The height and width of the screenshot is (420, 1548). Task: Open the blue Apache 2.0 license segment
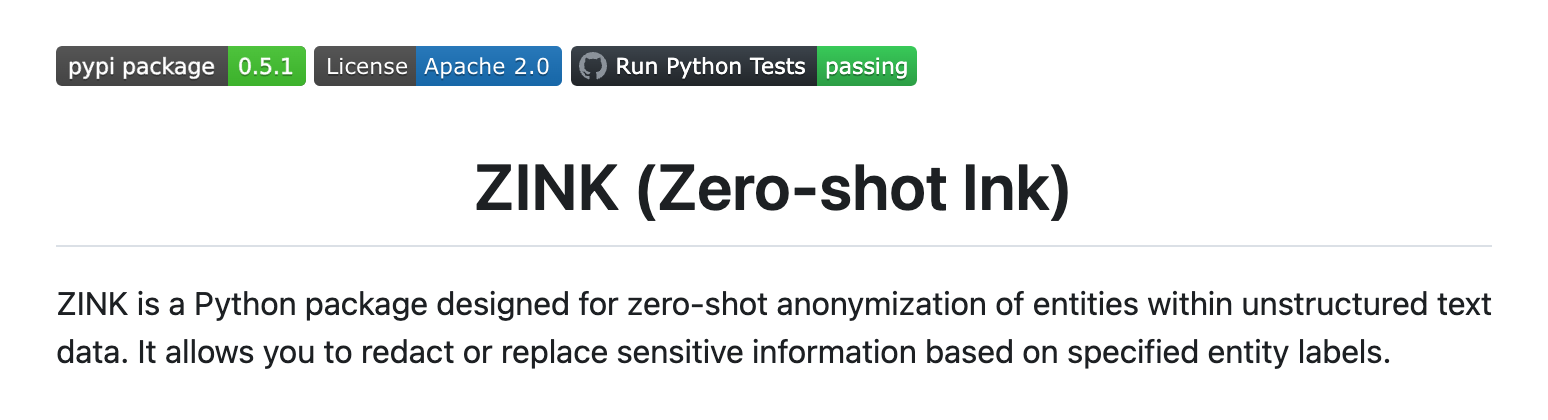pyautogui.click(x=488, y=67)
